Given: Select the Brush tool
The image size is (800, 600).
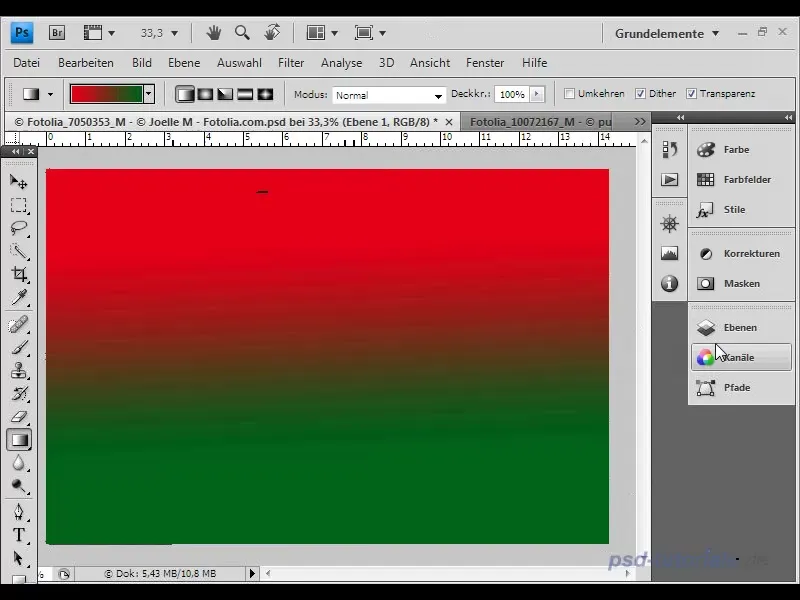Looking at the screenshot, I should click(18, 347).
